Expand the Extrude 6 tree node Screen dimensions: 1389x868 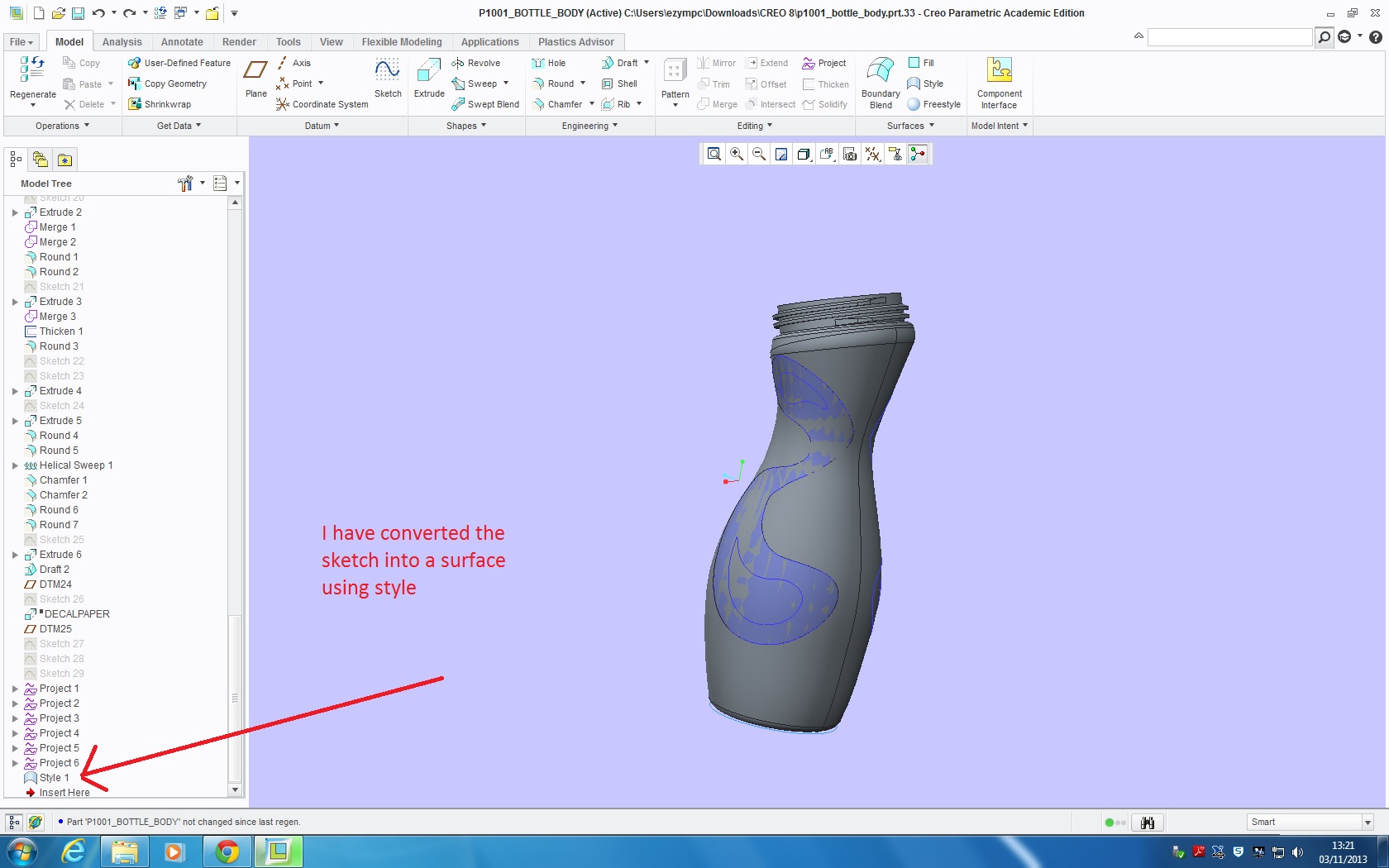(x=15, y=555)
